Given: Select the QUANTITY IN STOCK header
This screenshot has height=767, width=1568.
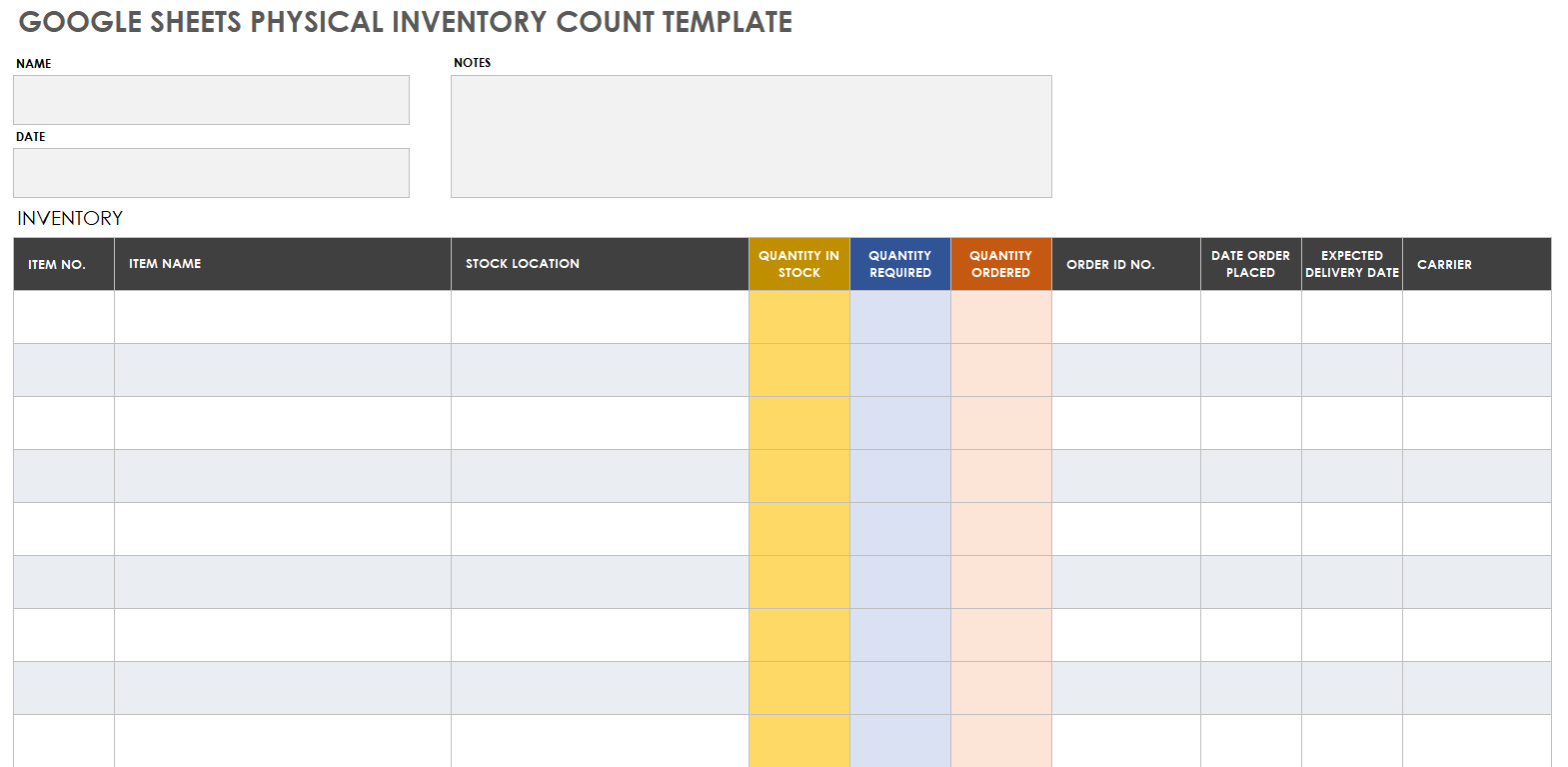Looking at the screenshot, I should click(x=799, y=264).
